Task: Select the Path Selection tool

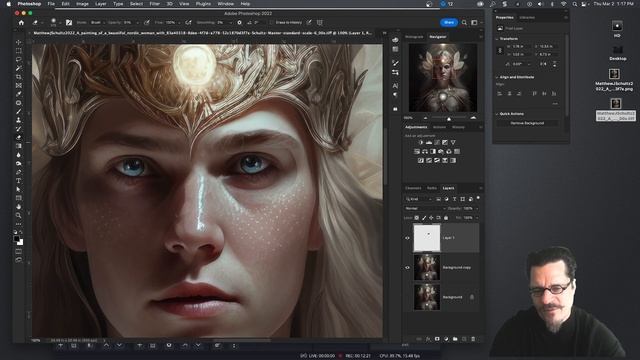Action: pyautogui.click(x=19, y=189)
